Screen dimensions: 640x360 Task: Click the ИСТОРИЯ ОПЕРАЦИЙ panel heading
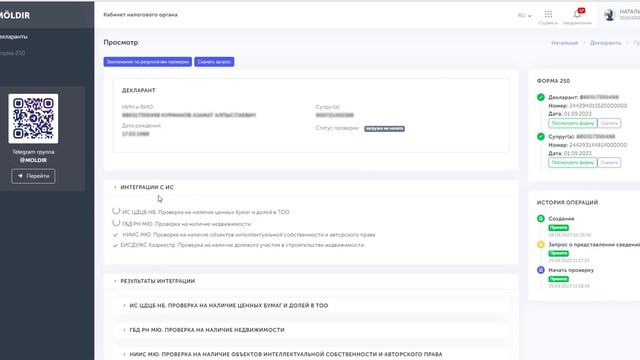[x=567, y=202]
